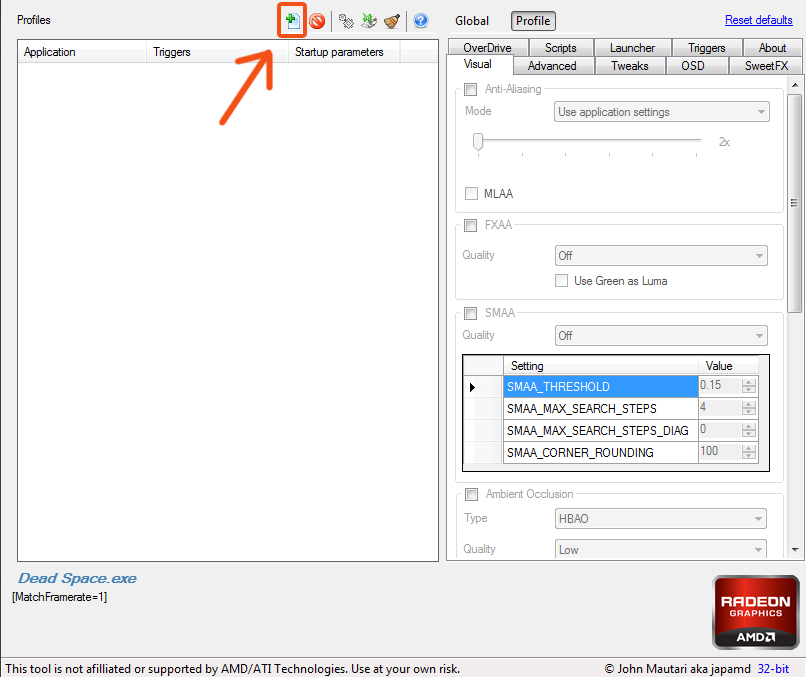Click the add new profile icon
This screenshot has height=677, width=806.
pyautogui.click(x=292, y=20)
